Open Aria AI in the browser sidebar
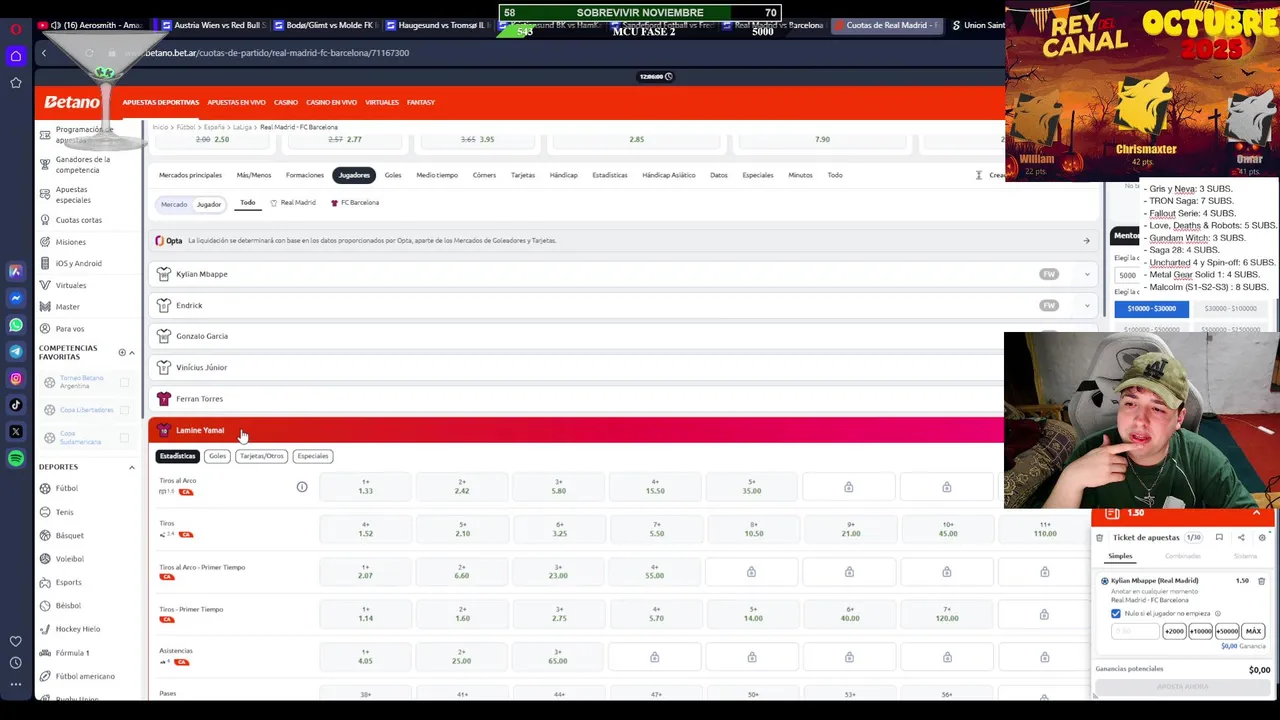Screen dimensions: 1280x720 pos(16,271)
